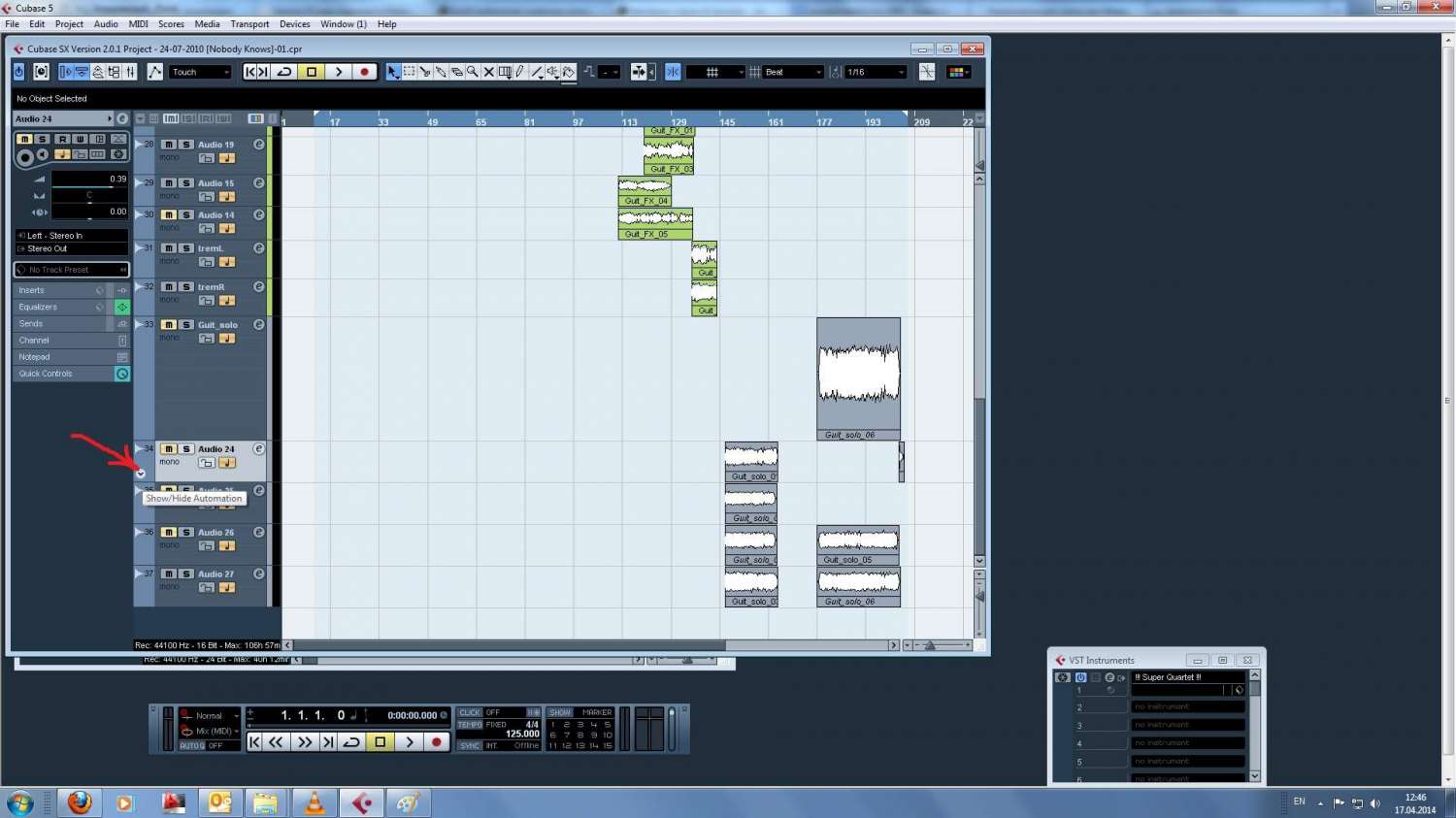Open the MIDI menu
Viewport: 1456px width, 818px height.
(139, 24)
